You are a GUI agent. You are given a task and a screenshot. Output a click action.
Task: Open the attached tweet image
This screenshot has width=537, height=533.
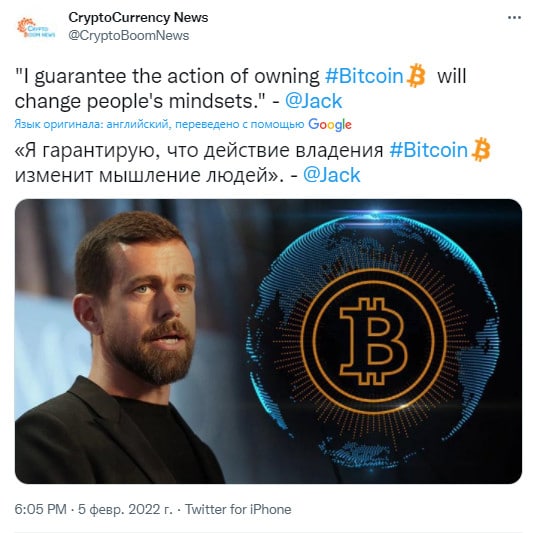[x=268, y=341]
